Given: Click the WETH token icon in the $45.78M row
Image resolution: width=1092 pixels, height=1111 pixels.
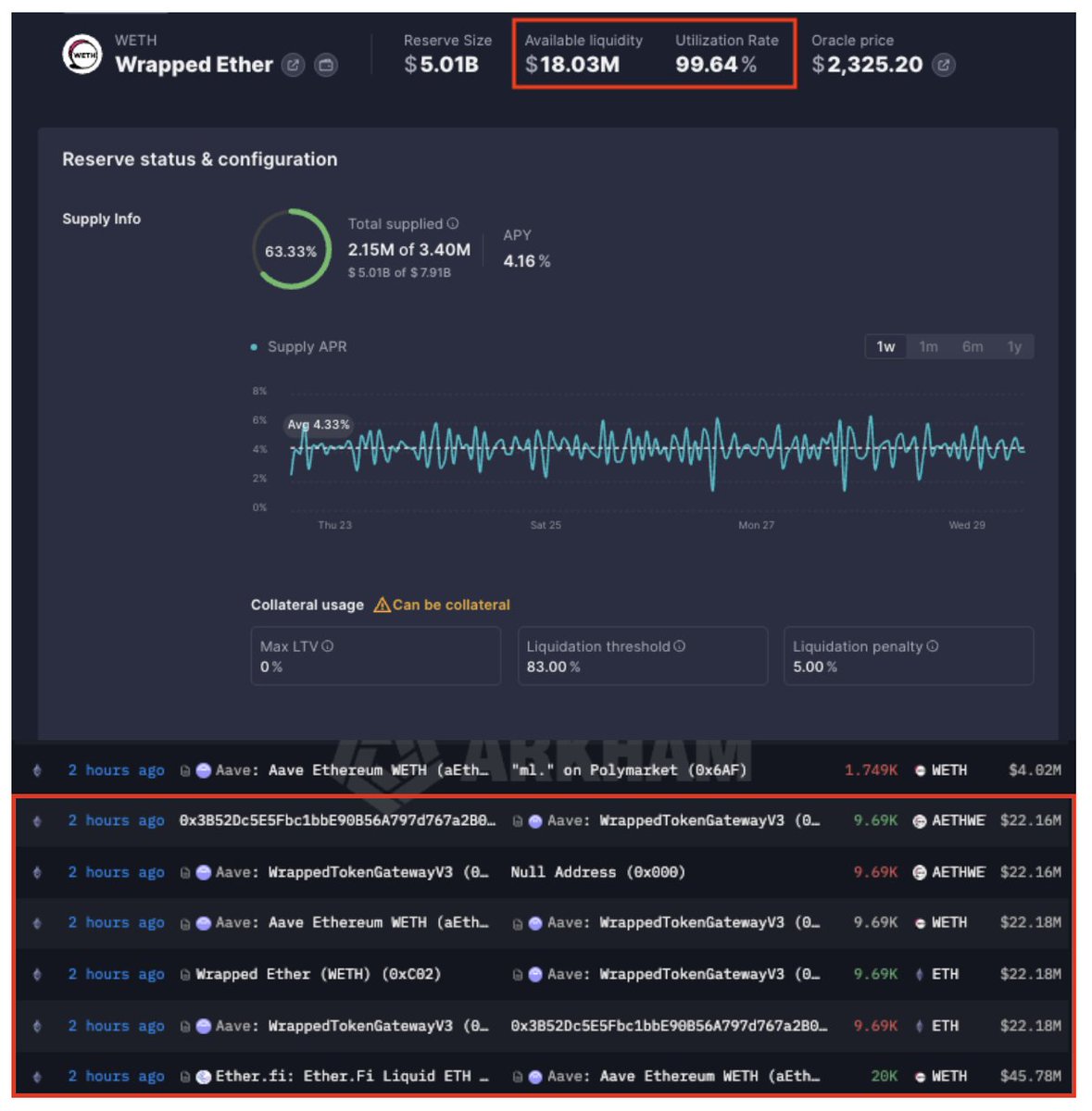Looking at the screenshot, I should click(920, 1077).
